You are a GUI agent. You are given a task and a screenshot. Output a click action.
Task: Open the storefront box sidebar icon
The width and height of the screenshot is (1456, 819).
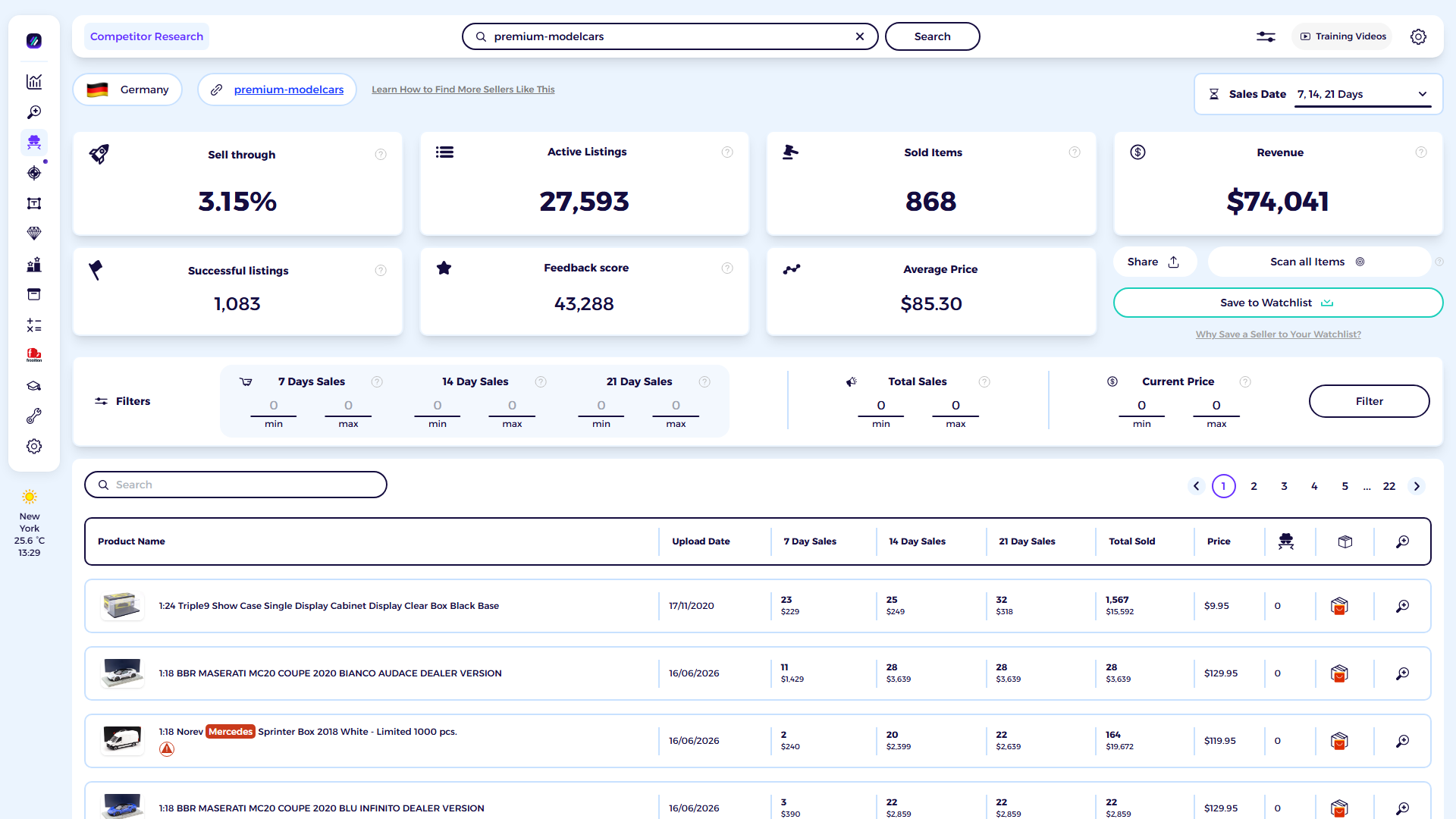click(x=34, y=294)
